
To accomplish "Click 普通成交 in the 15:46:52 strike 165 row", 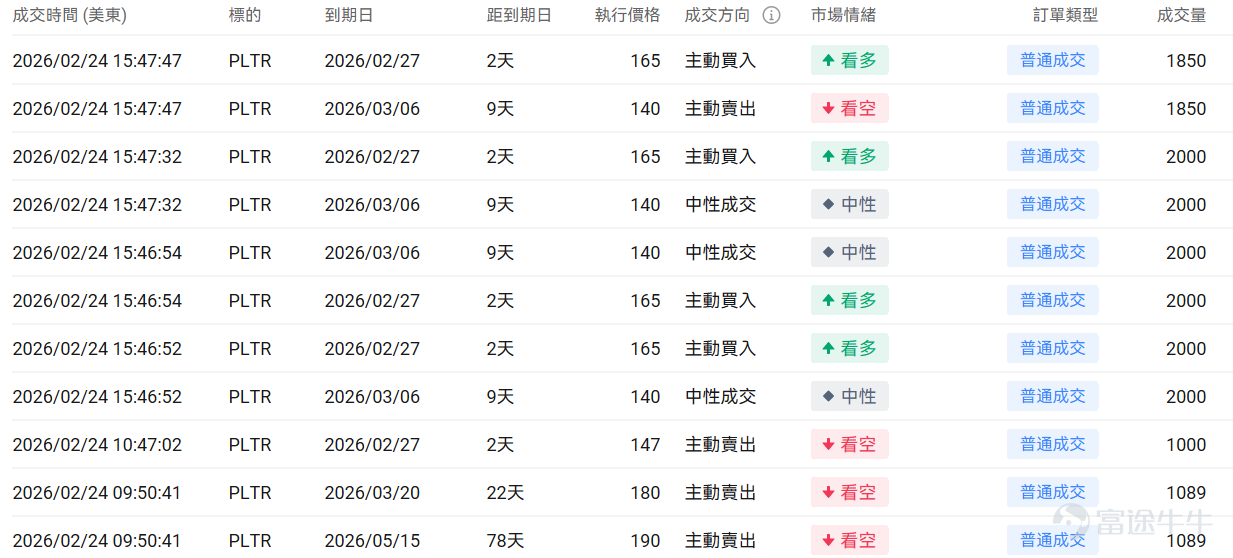I will click(x=1053, y=348).
